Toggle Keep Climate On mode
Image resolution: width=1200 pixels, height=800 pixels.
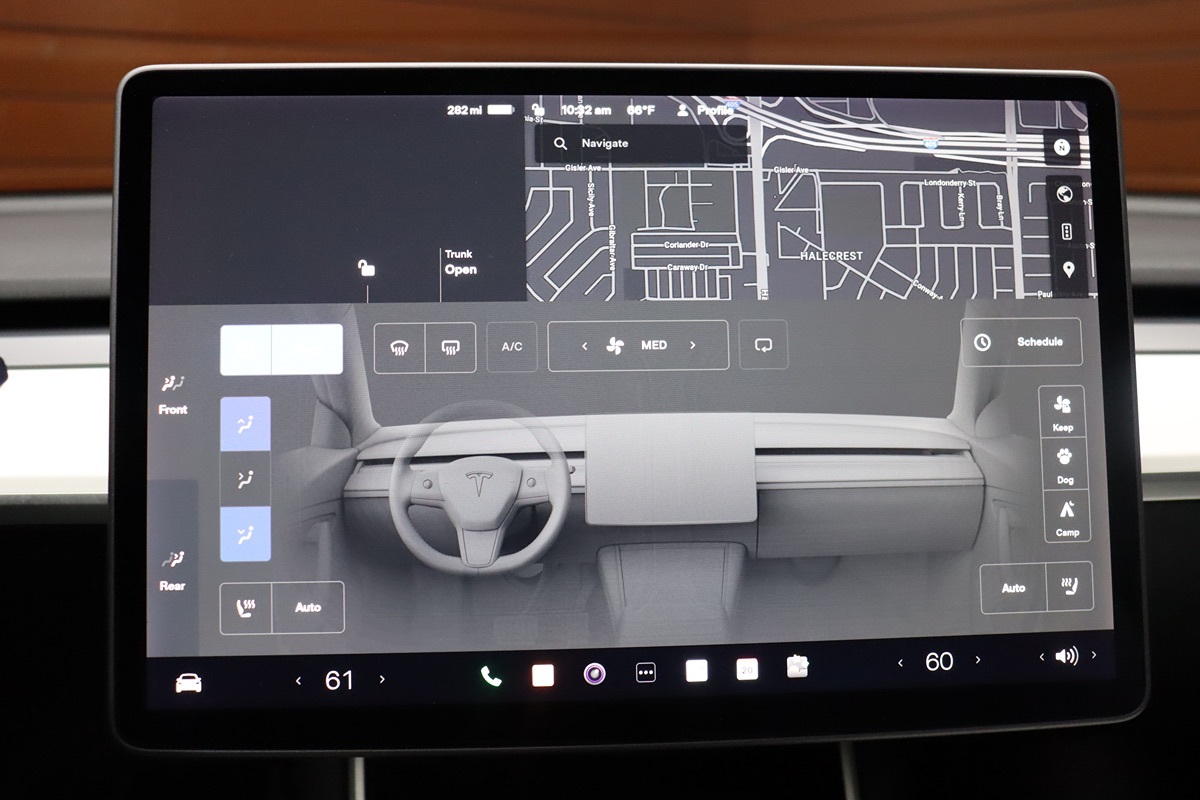pyautogui.click(x=1062, y=412)
